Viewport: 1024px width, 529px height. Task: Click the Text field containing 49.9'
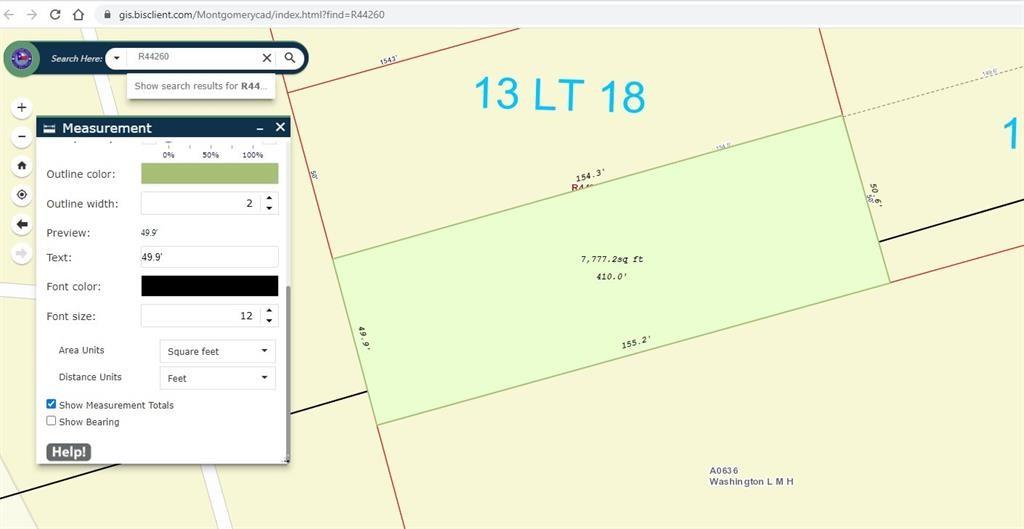pos(210,257)
